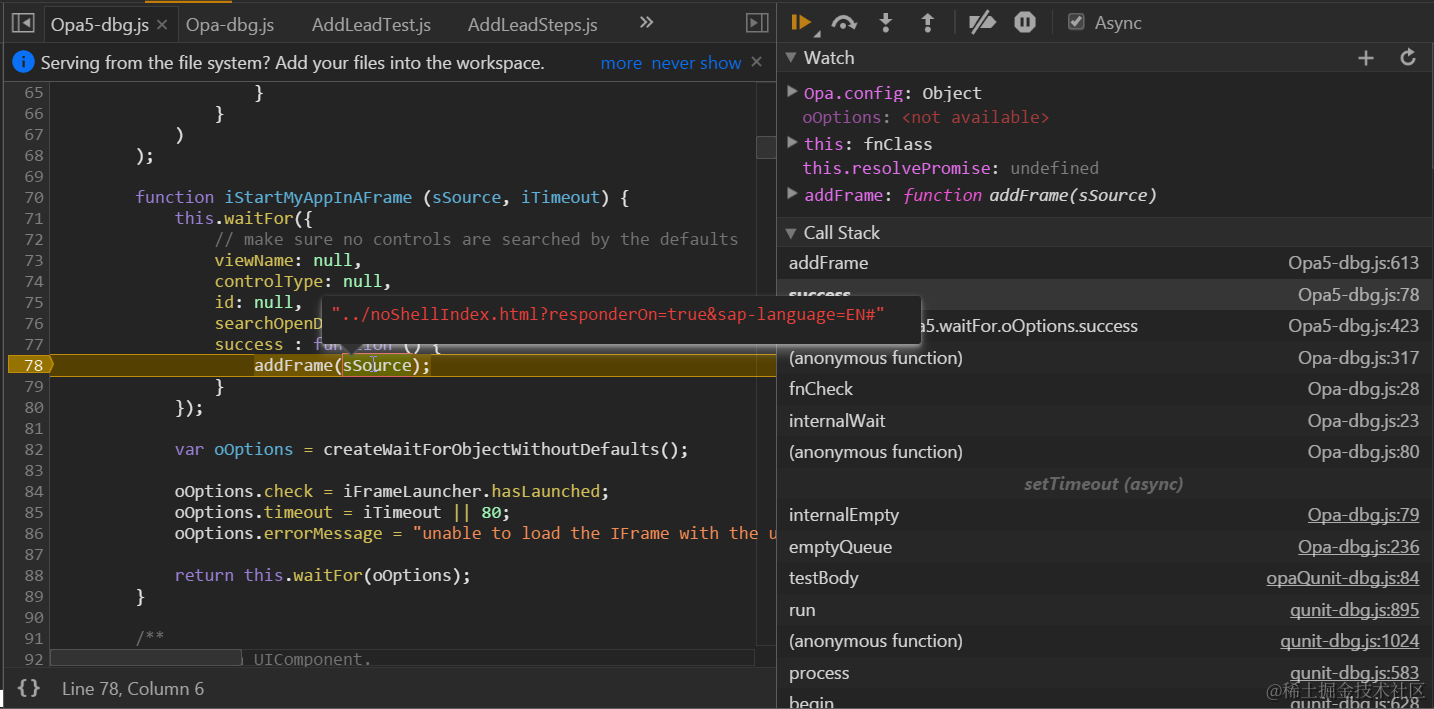This screenshot has width=1434, height=709.
Task: Open the opaQunit-dbg.js:84 source link
Action: tap(1342, 578)
